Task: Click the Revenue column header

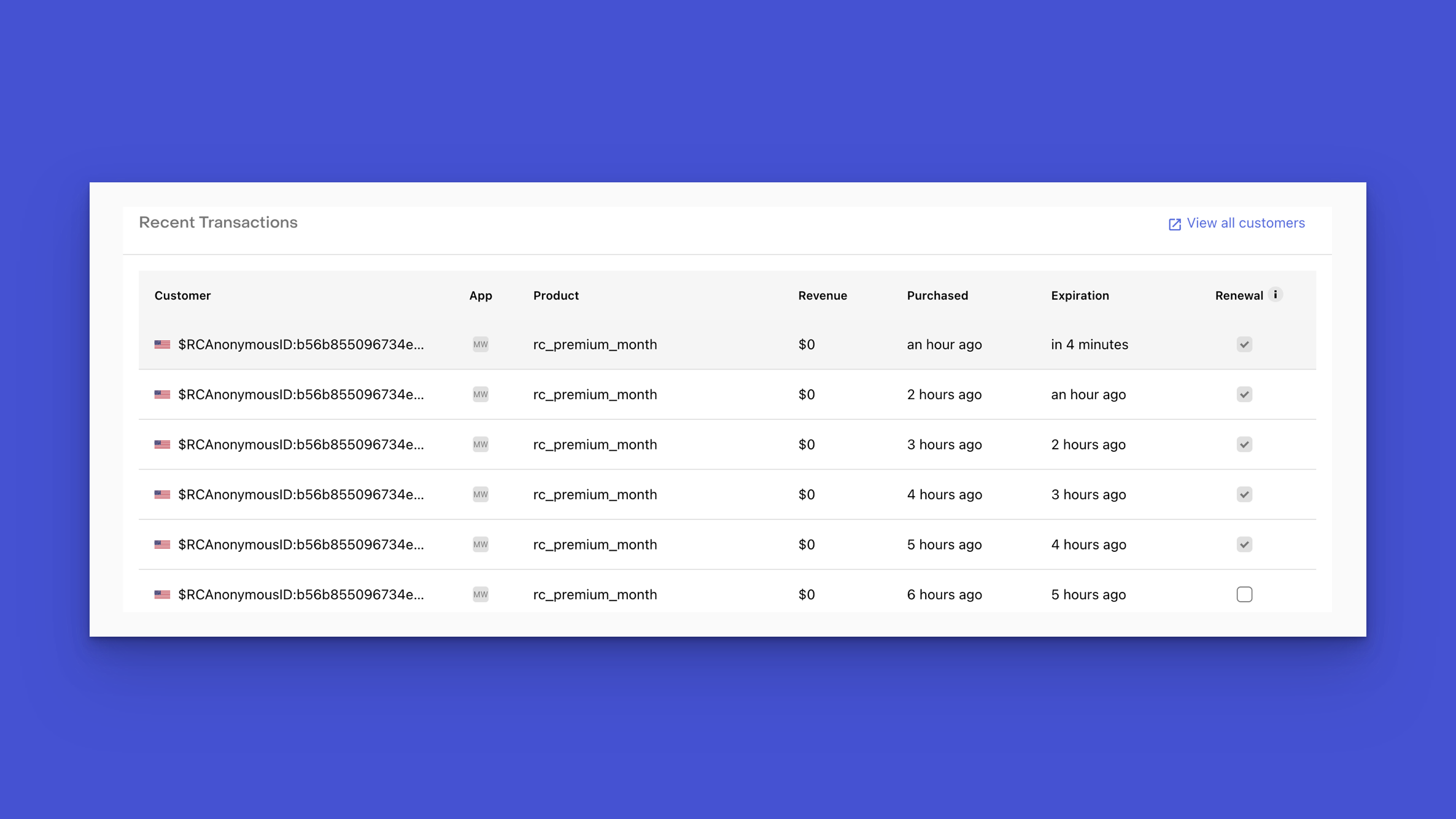Action: (823, 296)
